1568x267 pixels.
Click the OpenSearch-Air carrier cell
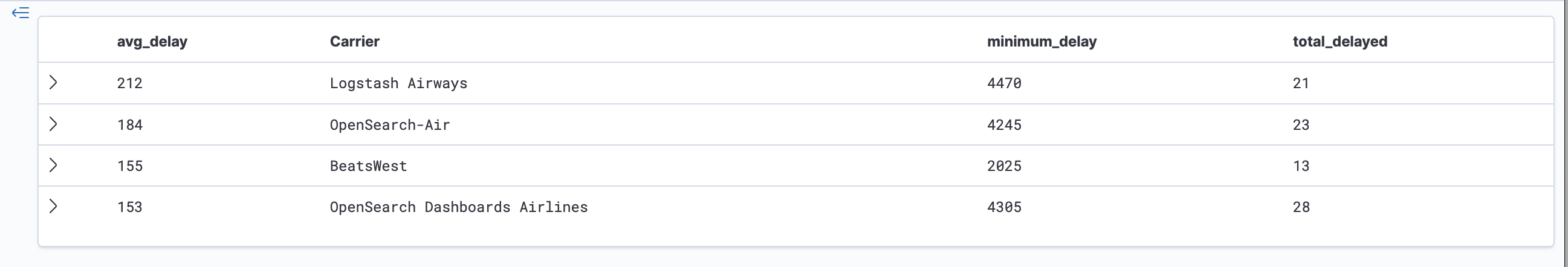[x=389, y=125]
